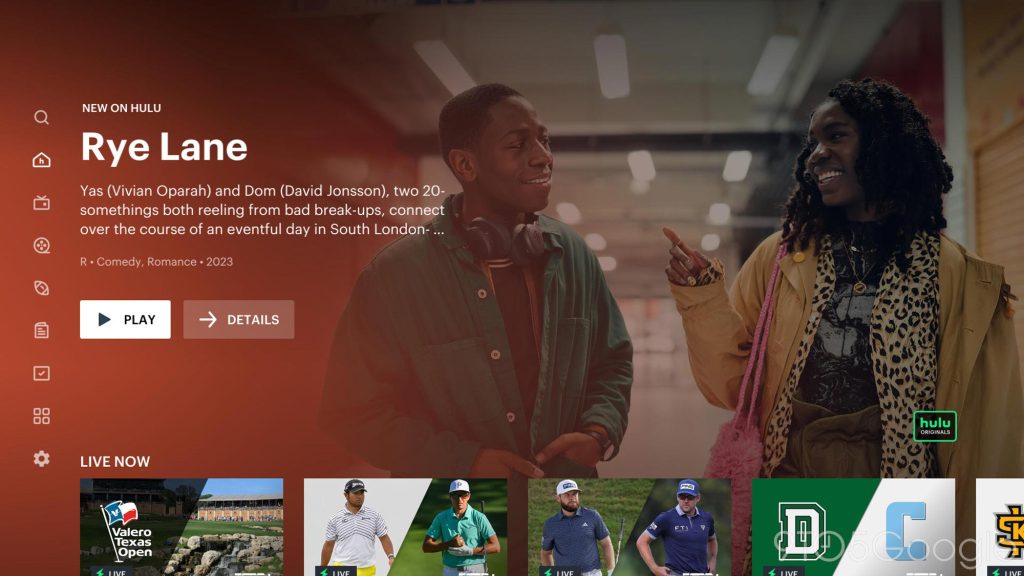Select the partially visible fifth live thumbnail

click(x=1000, y=527)
